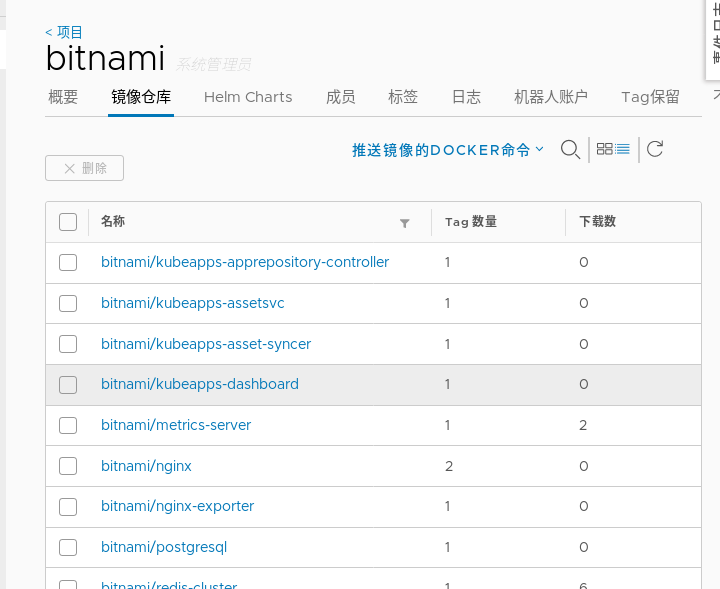Open bitnami/kubeapps-apprepository-controller repository
This screenshot has width=720, height=589.
click(x=245, y=262)
